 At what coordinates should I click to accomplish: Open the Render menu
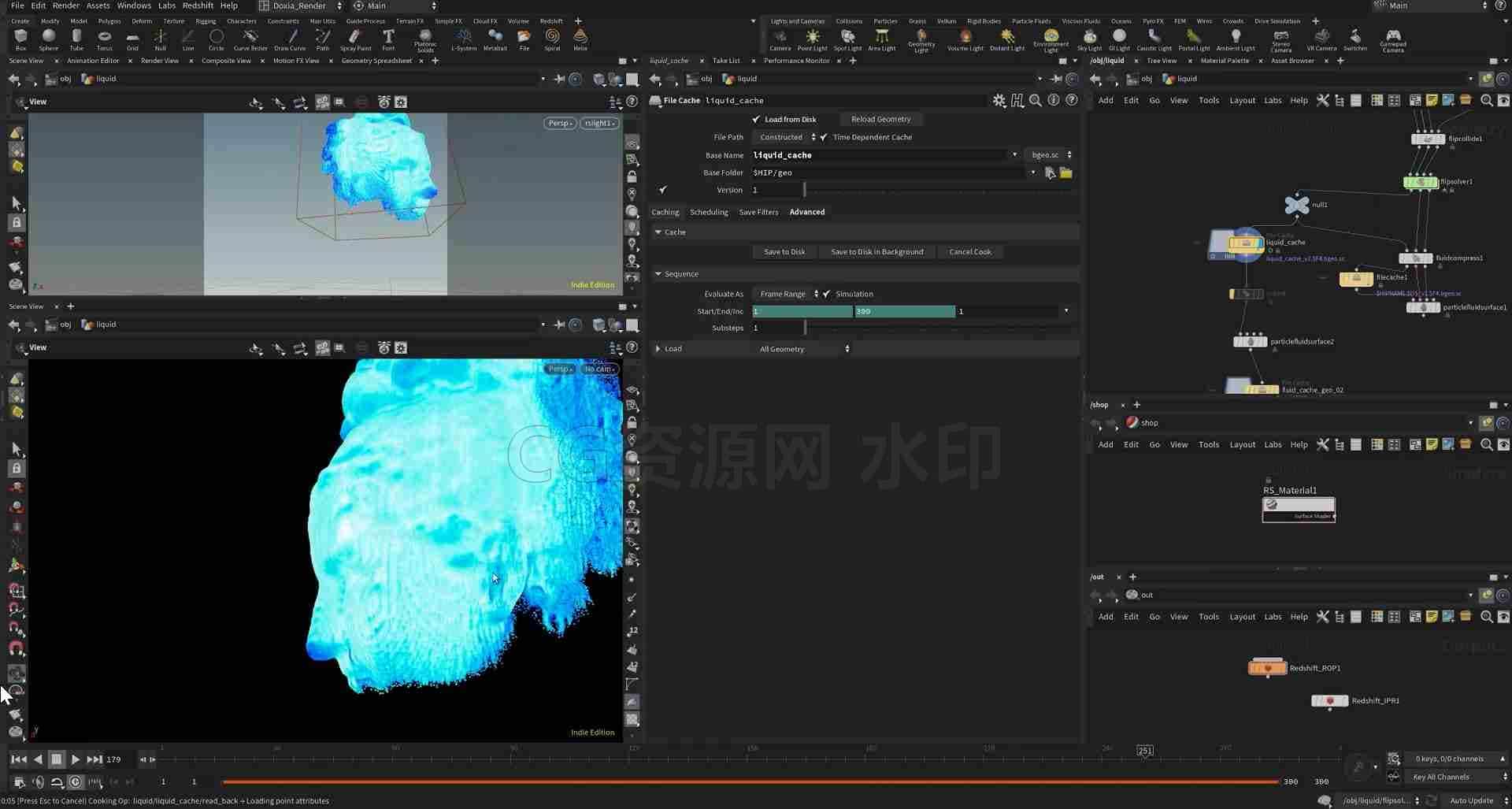65,6
